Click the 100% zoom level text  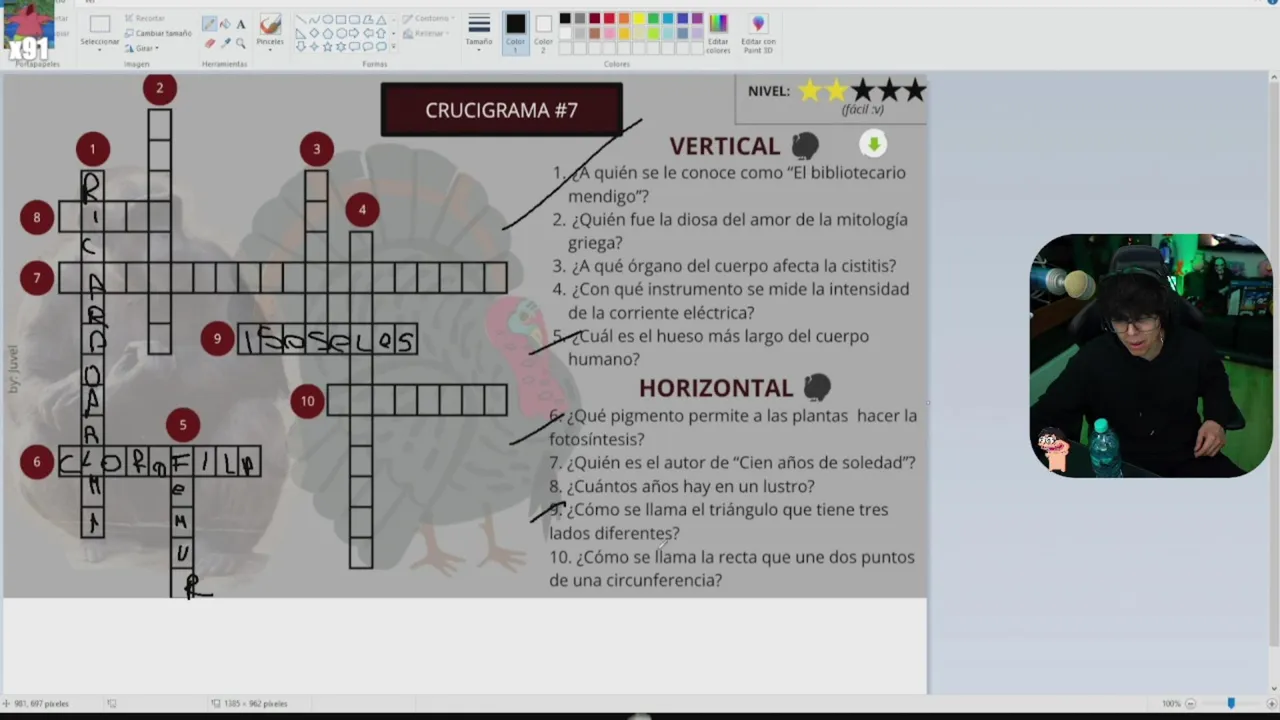pos(1171,703)
